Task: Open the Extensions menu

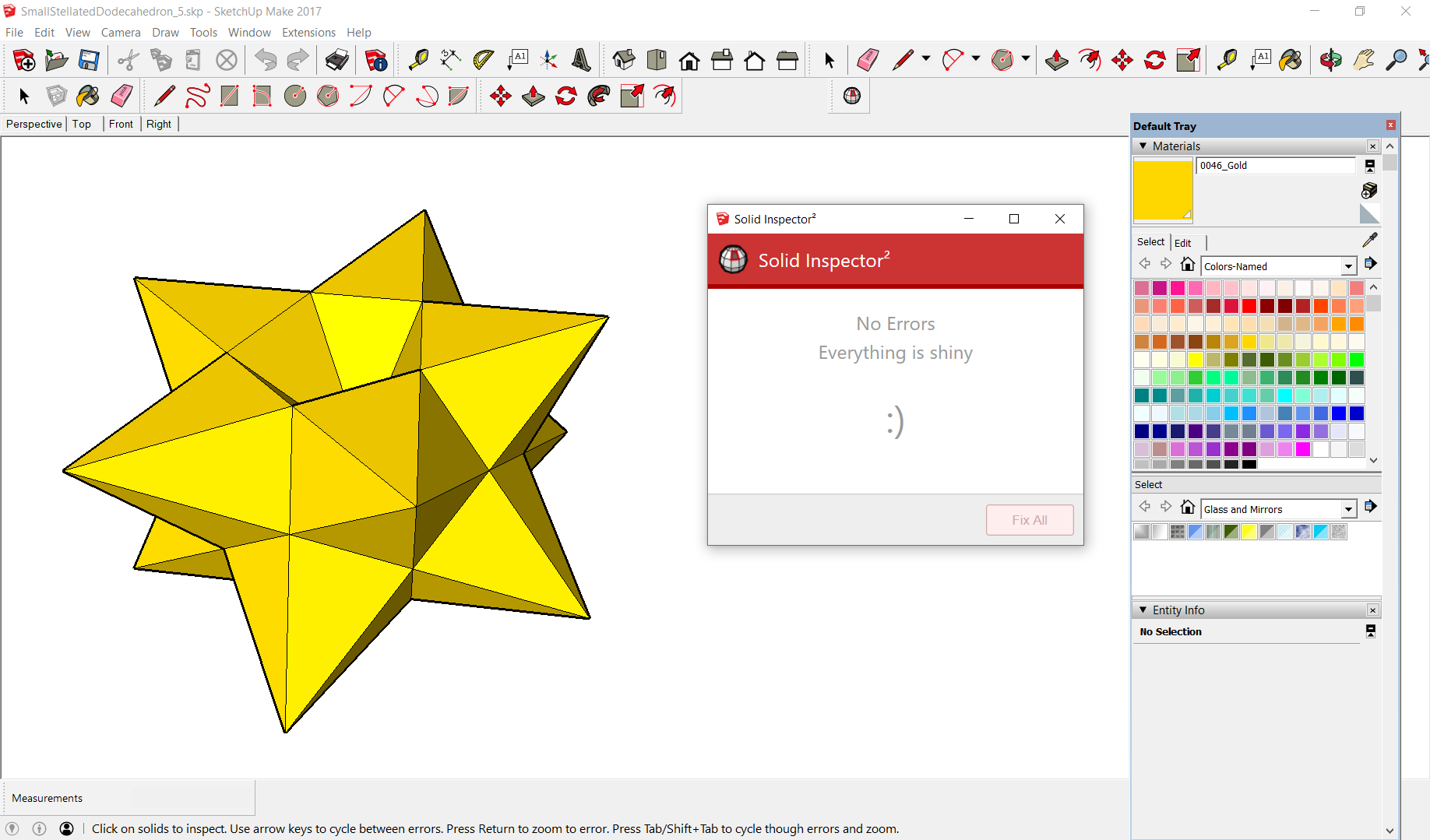Action: [x=308, y=33]
